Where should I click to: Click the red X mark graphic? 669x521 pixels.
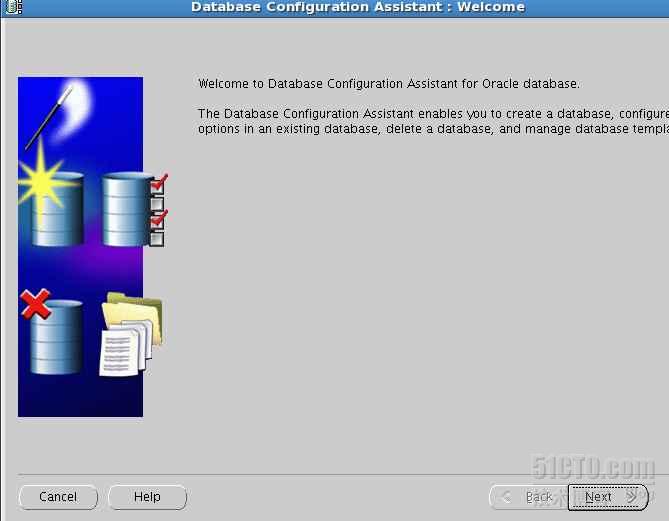(x=35, y=304)
